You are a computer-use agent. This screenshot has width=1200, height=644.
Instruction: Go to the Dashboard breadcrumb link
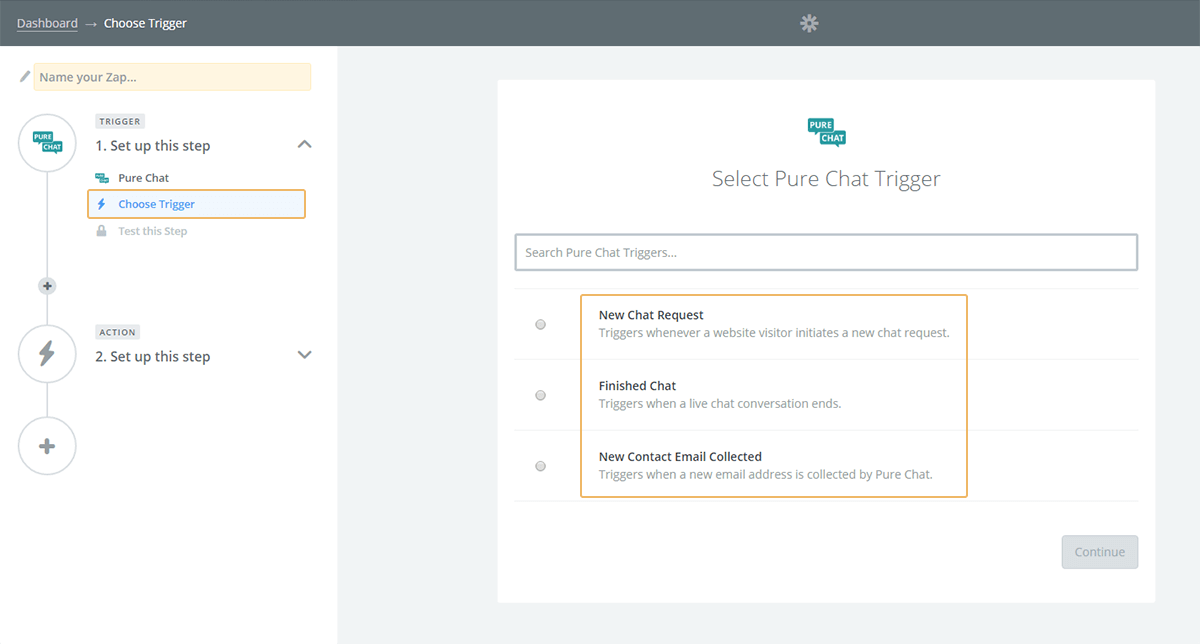(47, 23)
